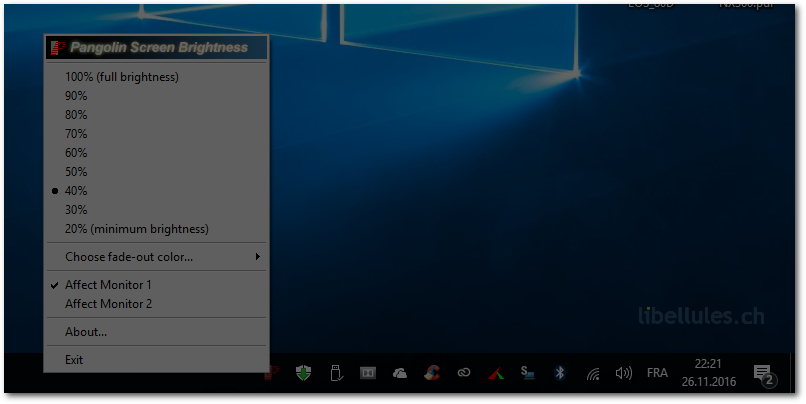Viewport: 806px width, 404px height.
Task: Open the Dolby audio tray icon
Action: [368, 373]
